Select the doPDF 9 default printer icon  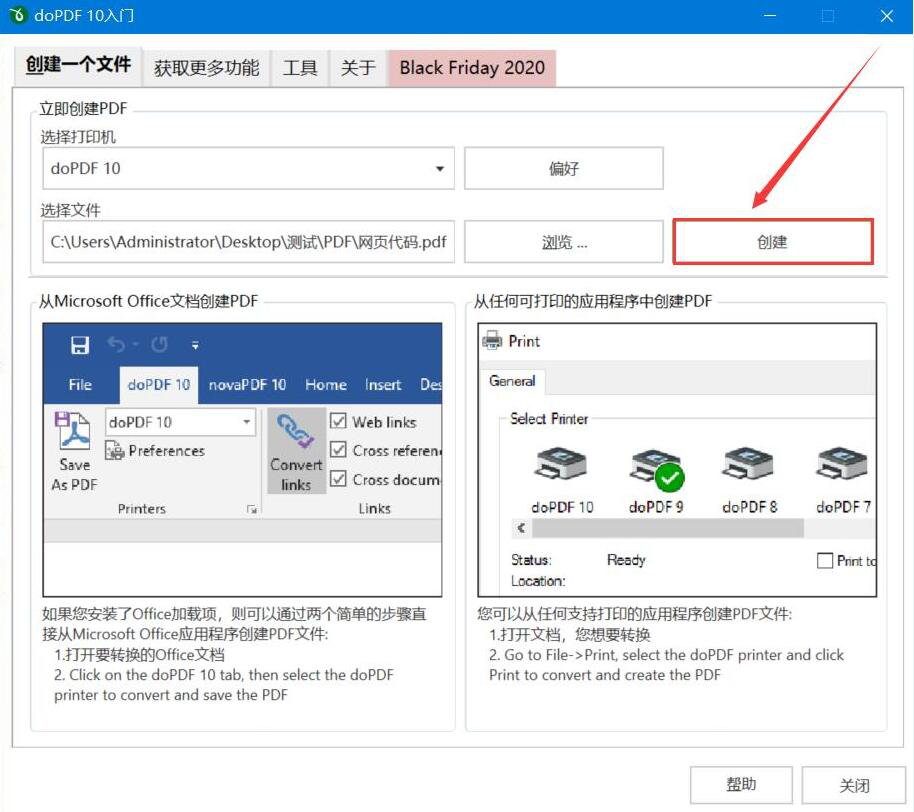[x=657, y=468]
